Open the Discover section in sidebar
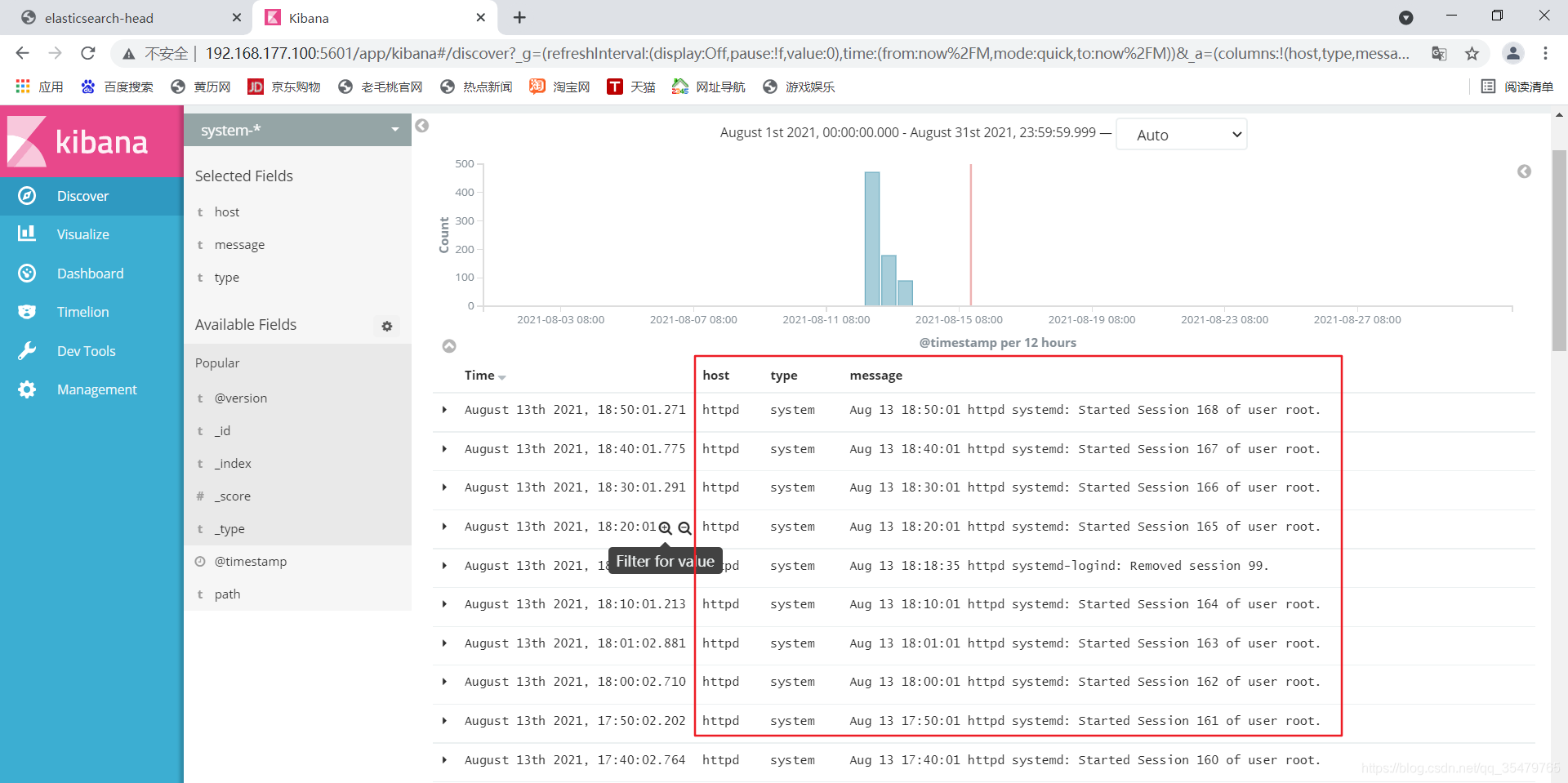Viewport: 1568px width, 783px height. pyautogui.click(x=82, y=196)
